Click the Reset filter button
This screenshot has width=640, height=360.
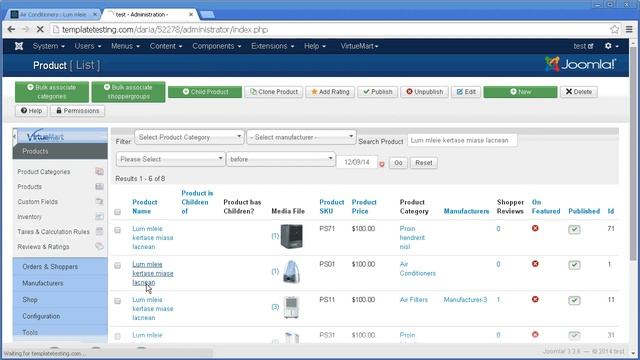(424, 163)
